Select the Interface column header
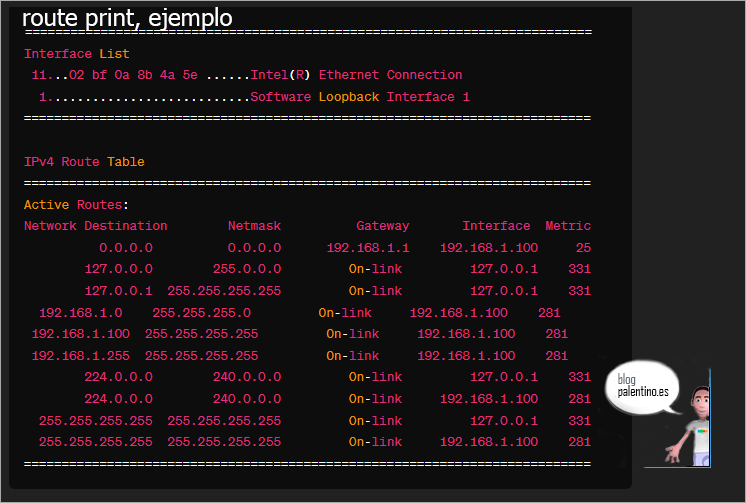The width and height of the screenshot is (746, 503). [x=496, y=226]
